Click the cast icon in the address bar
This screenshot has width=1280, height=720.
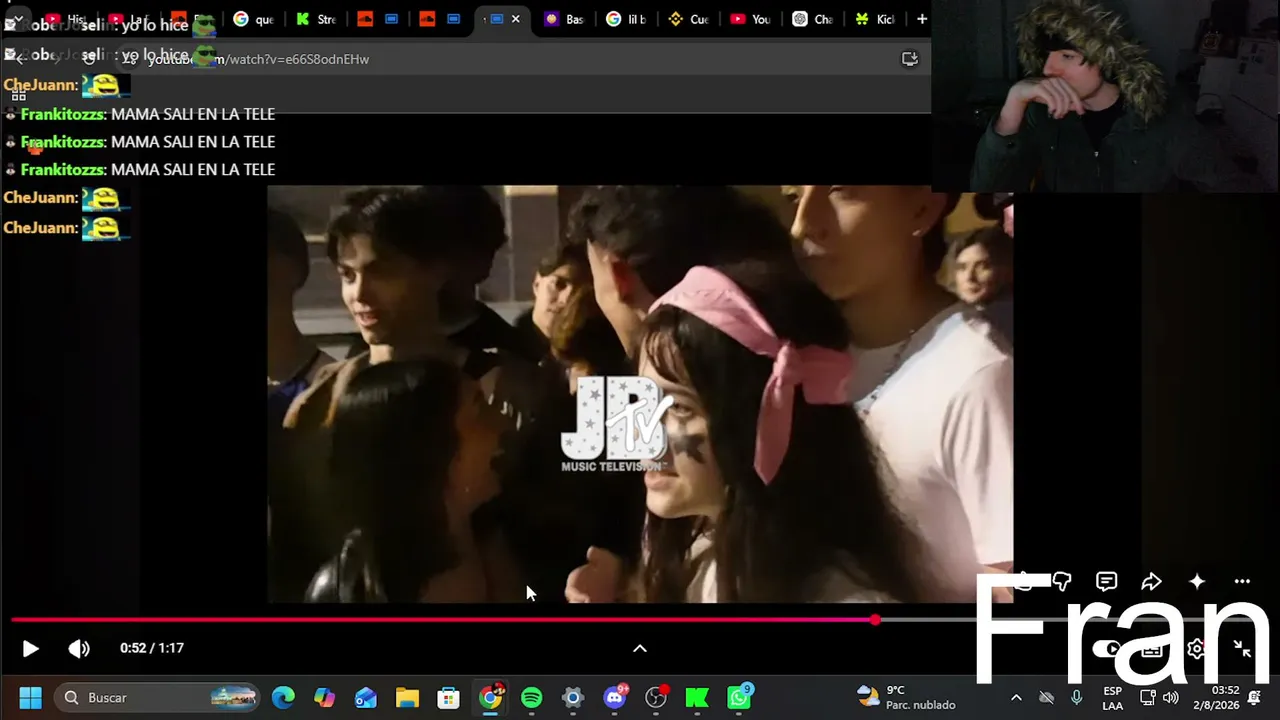(910, 59)
